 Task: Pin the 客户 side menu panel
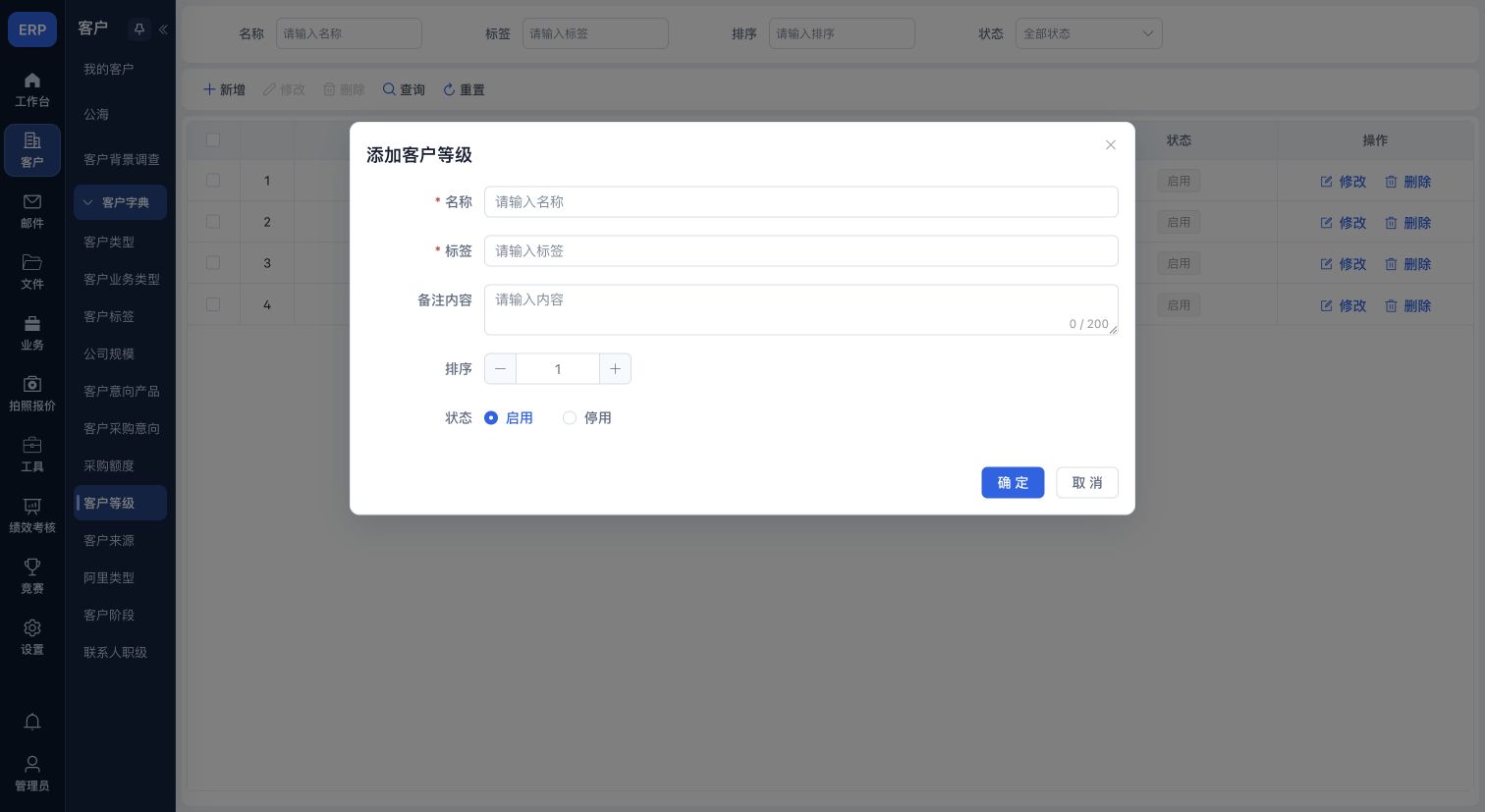(x=139, y=29)
